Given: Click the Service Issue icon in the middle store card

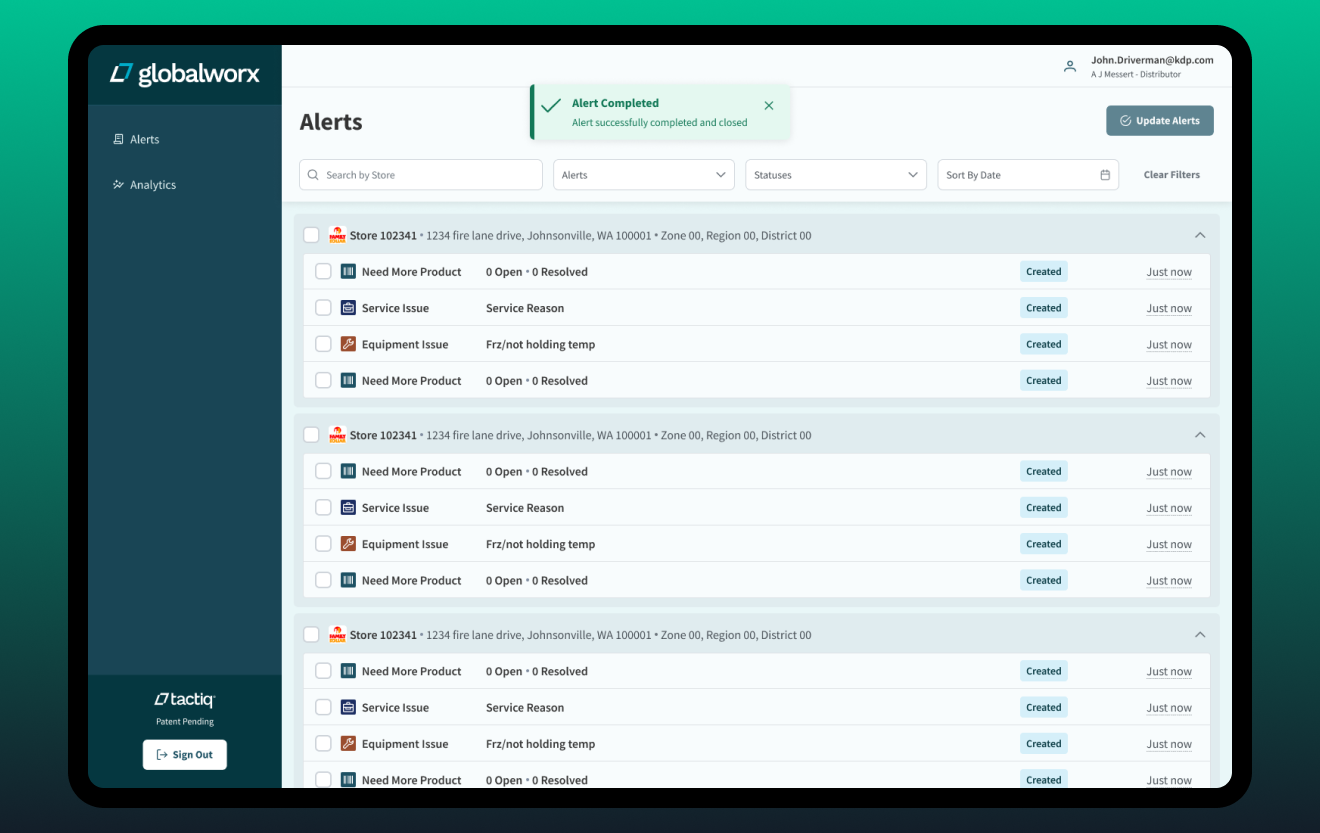Looking at the screenshot, I should (348, 508).
